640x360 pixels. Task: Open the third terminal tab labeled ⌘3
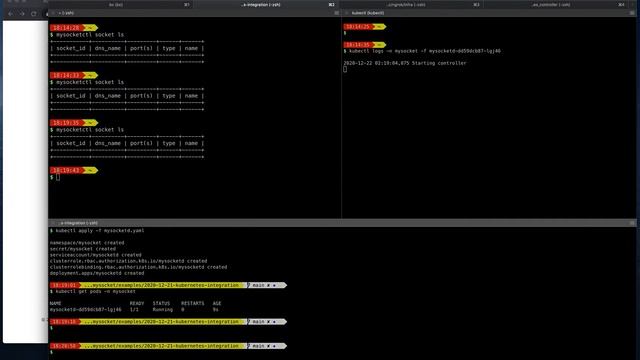[x=411, y=4]
